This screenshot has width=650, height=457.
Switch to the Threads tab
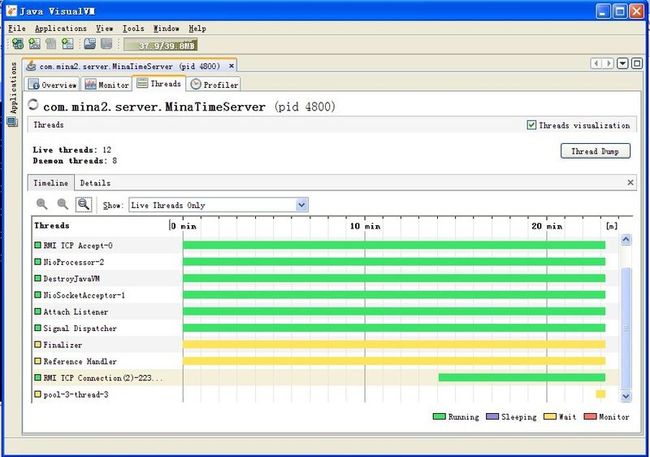pyautogui.click(x=159, y=84)
